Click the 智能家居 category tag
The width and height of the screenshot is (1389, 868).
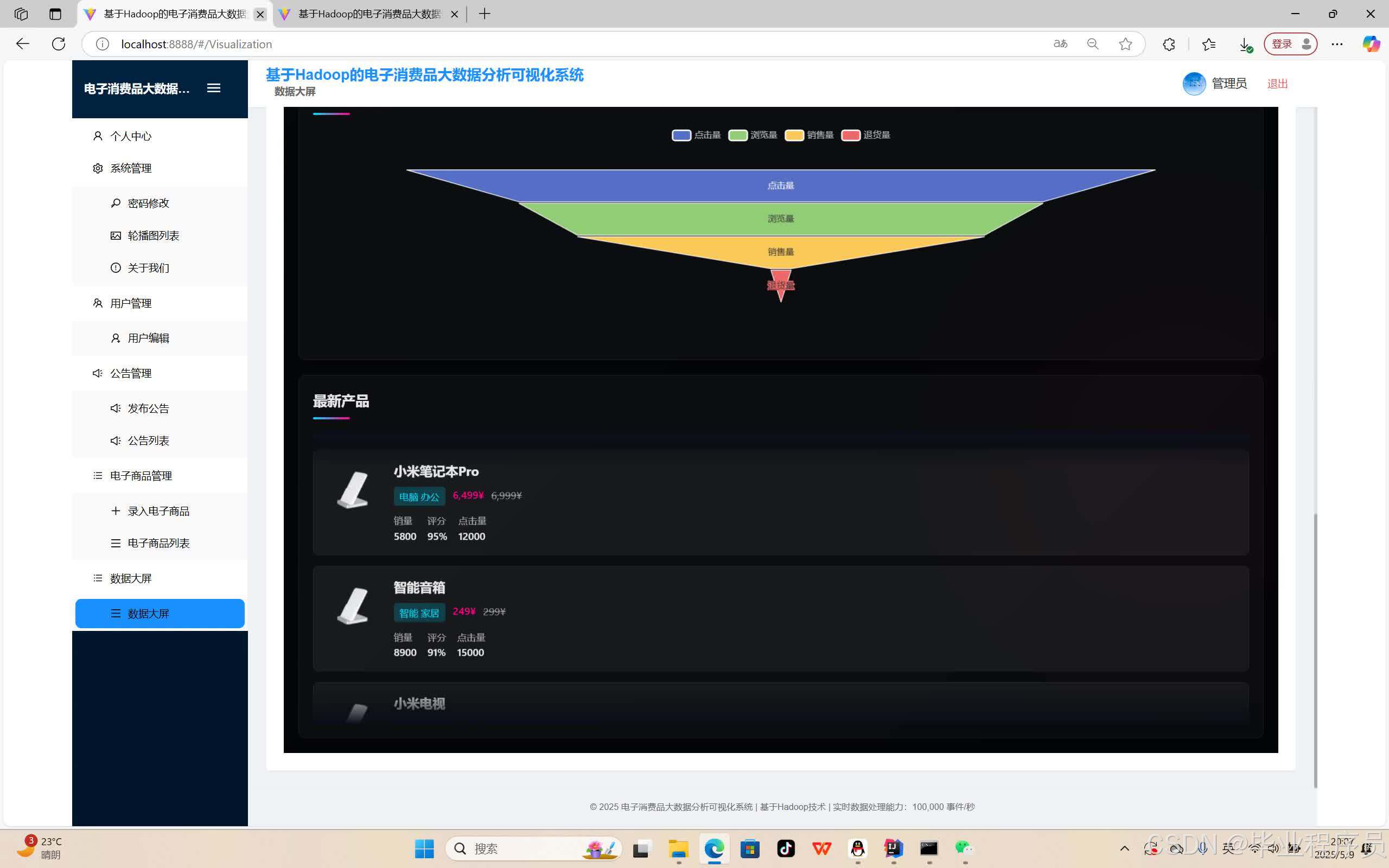pos(419,612)
